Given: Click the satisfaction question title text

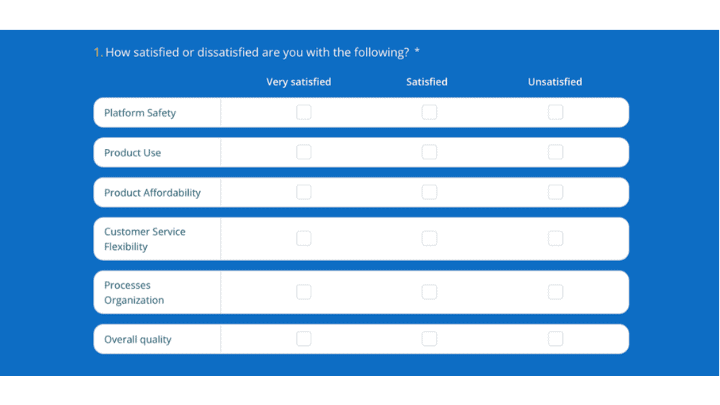Looking at the screenshot, I should point(257,52).
